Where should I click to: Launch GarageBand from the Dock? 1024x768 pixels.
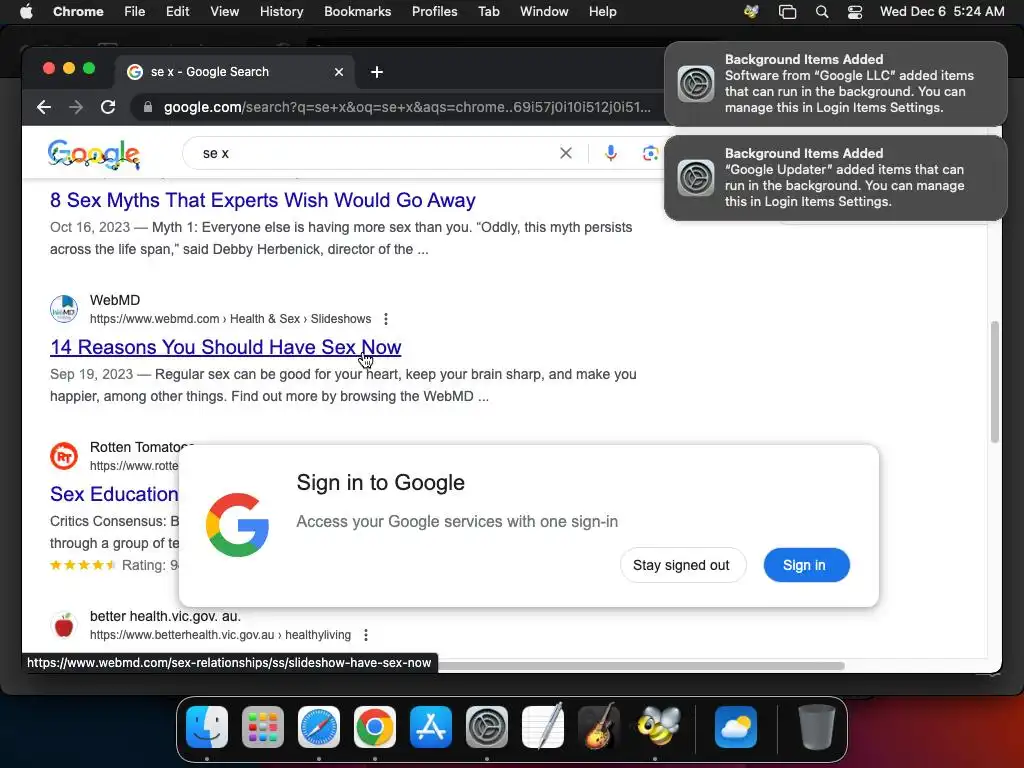(599, 727)
